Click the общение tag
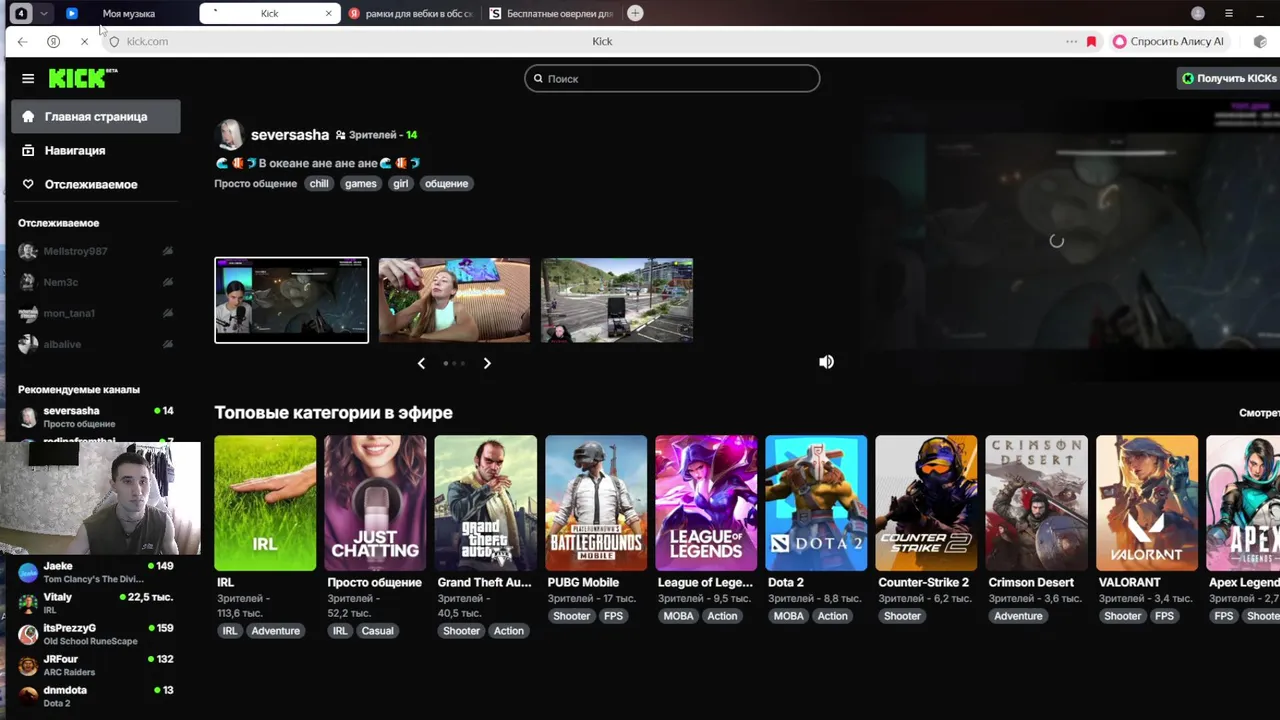The image size is (1280, 720). [x=446, y=183]
